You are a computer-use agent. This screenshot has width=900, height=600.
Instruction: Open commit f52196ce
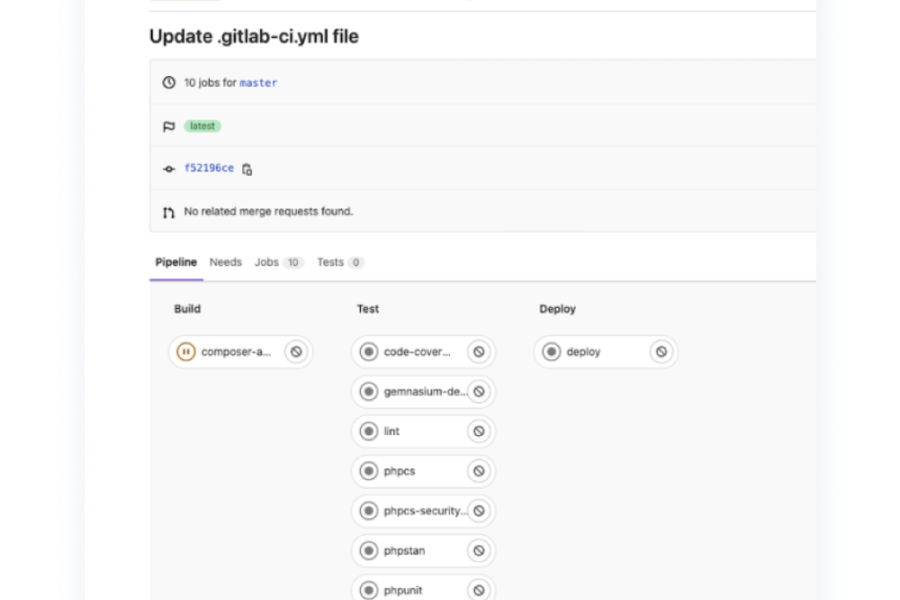209,168
